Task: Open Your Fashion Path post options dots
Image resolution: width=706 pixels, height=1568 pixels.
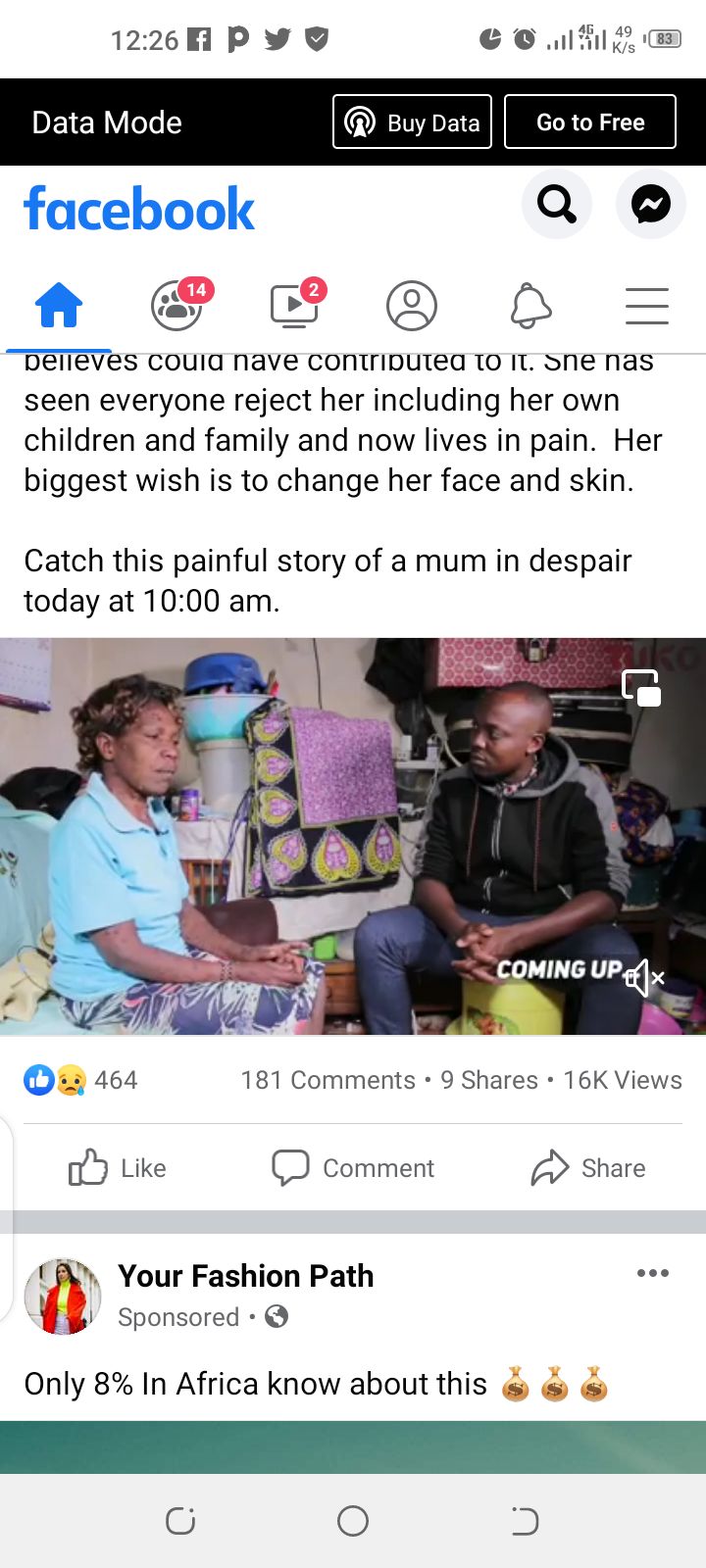Action: pyautogui.click(x=653, y=1273)
